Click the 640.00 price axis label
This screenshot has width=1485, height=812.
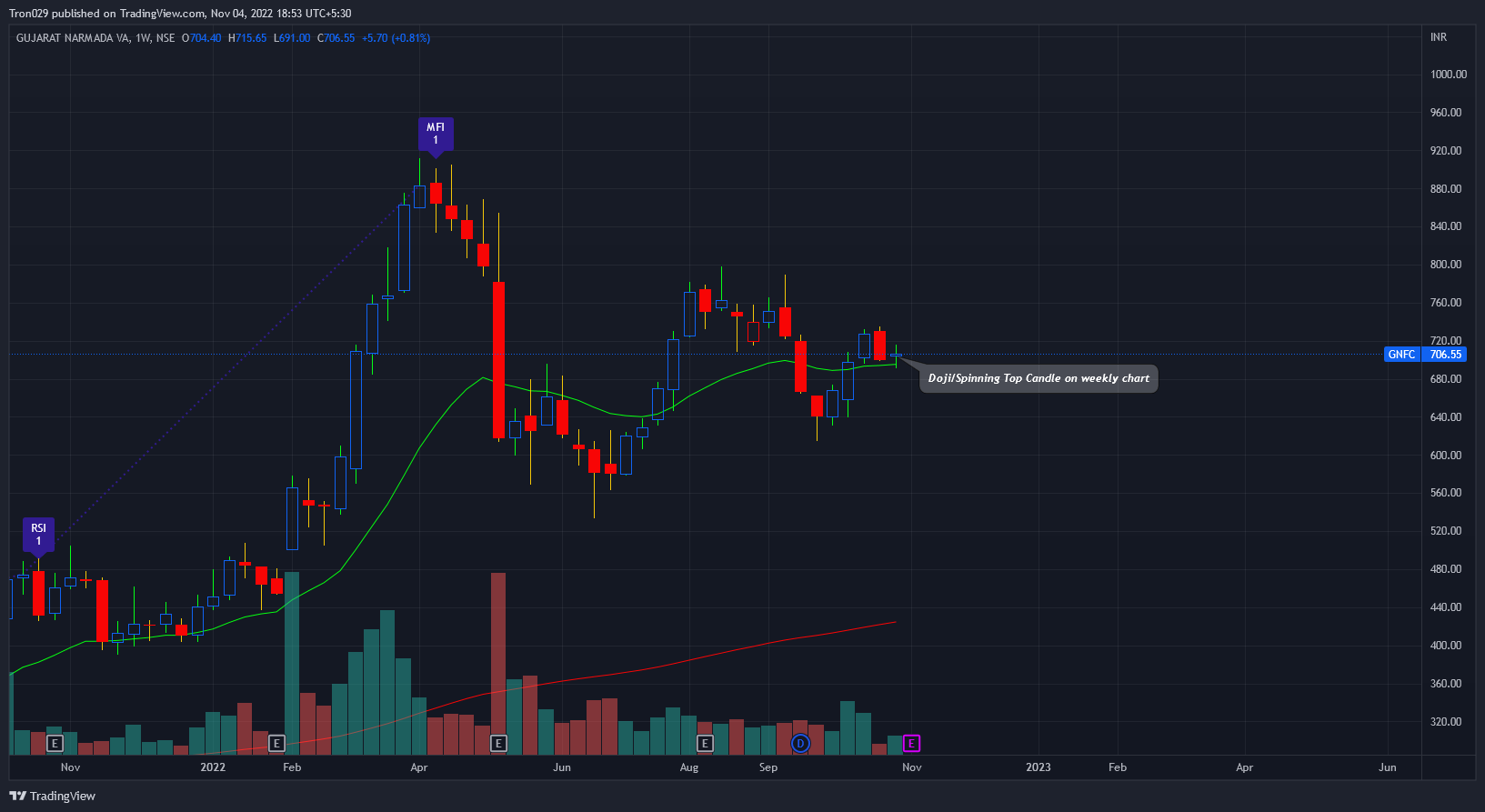[x=1446, y=417]
